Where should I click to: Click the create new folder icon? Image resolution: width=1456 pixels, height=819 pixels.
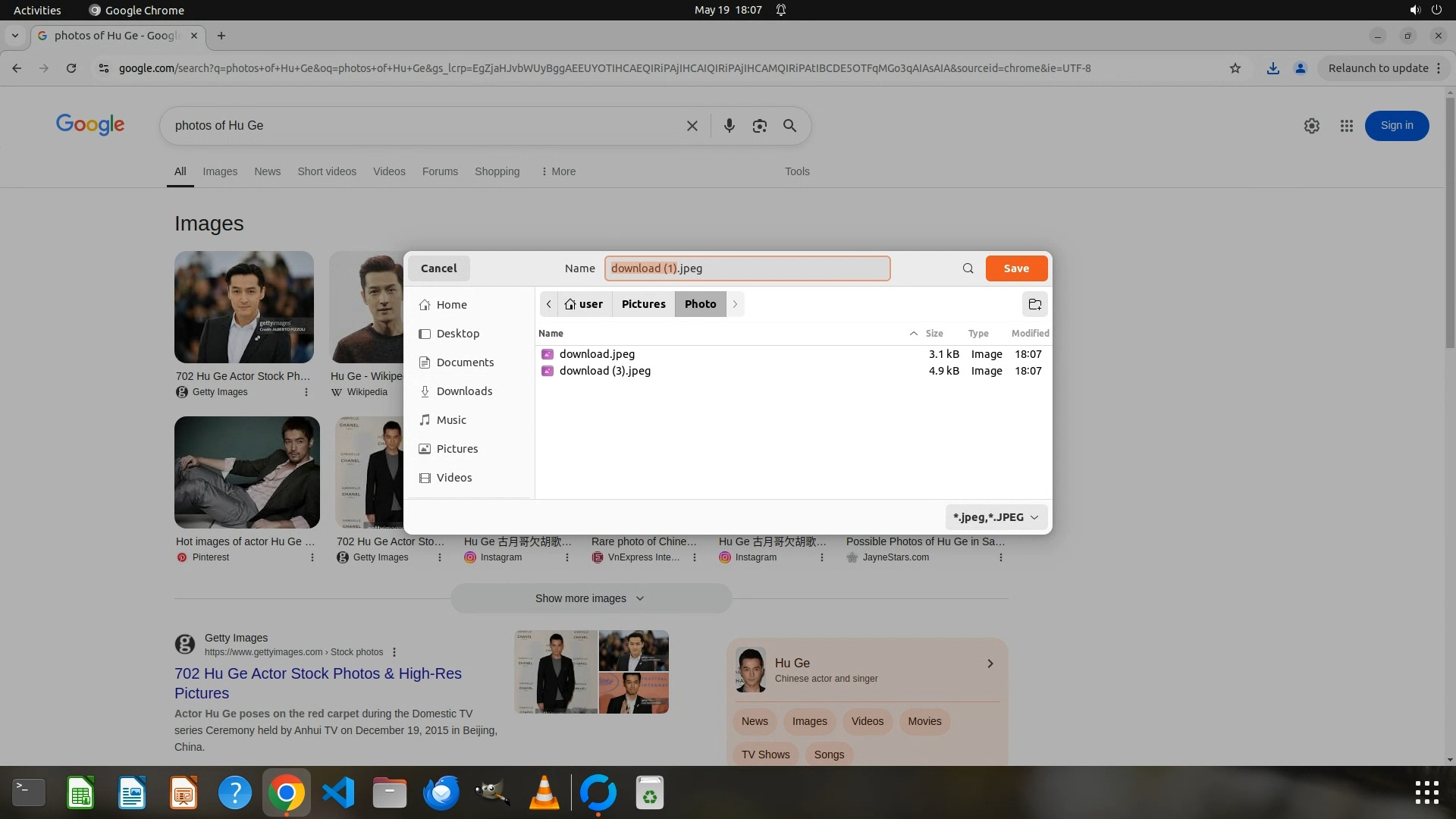pos(1034,304)
